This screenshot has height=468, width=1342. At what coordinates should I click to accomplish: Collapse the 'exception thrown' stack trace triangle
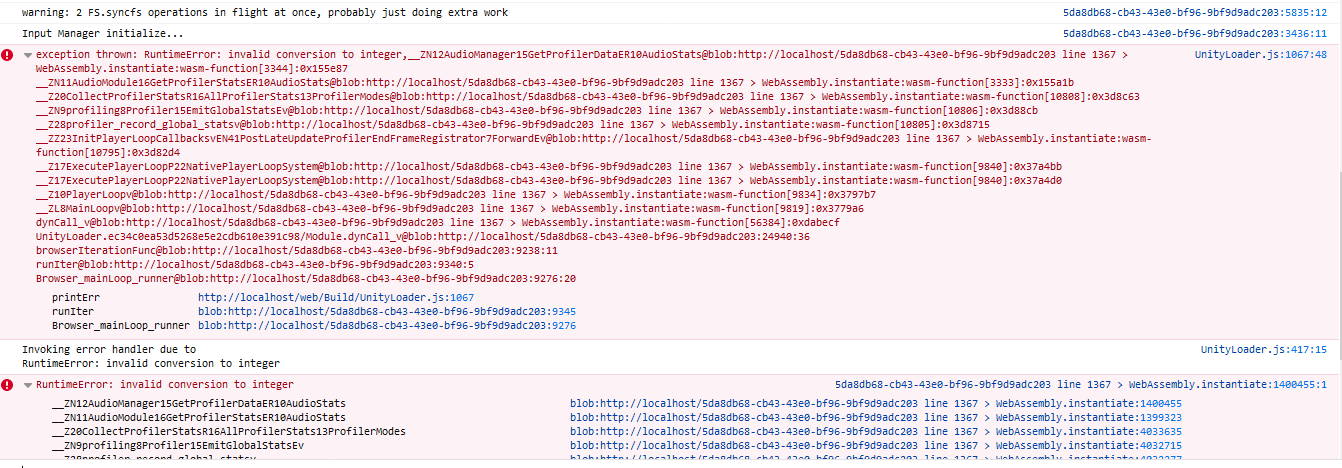[27, 54]
